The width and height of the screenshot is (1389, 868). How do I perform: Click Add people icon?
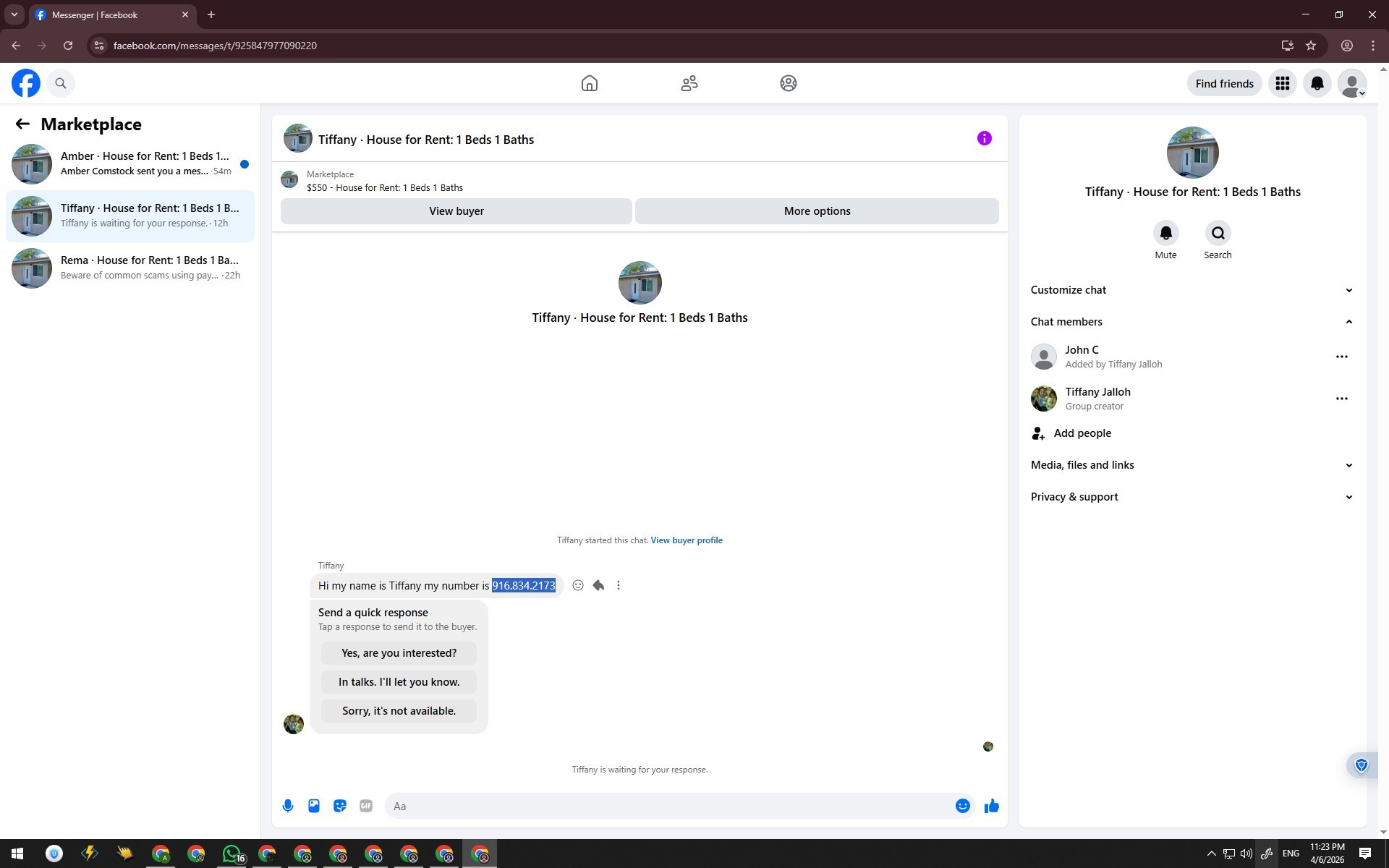1039,433
